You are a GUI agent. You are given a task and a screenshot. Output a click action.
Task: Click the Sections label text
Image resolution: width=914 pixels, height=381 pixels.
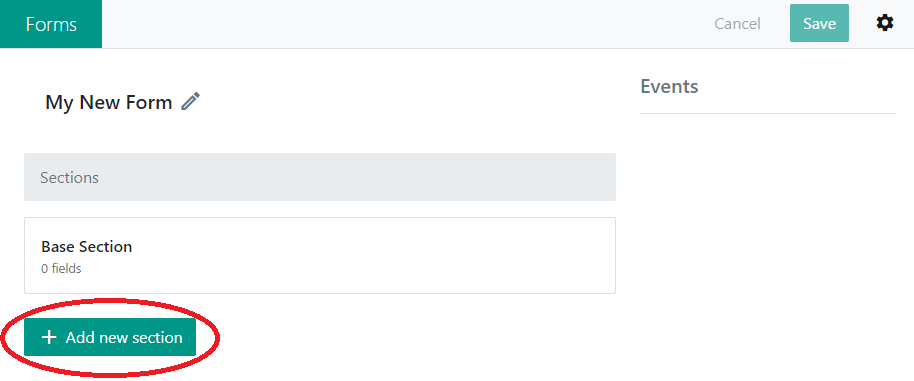pos(69,178)
